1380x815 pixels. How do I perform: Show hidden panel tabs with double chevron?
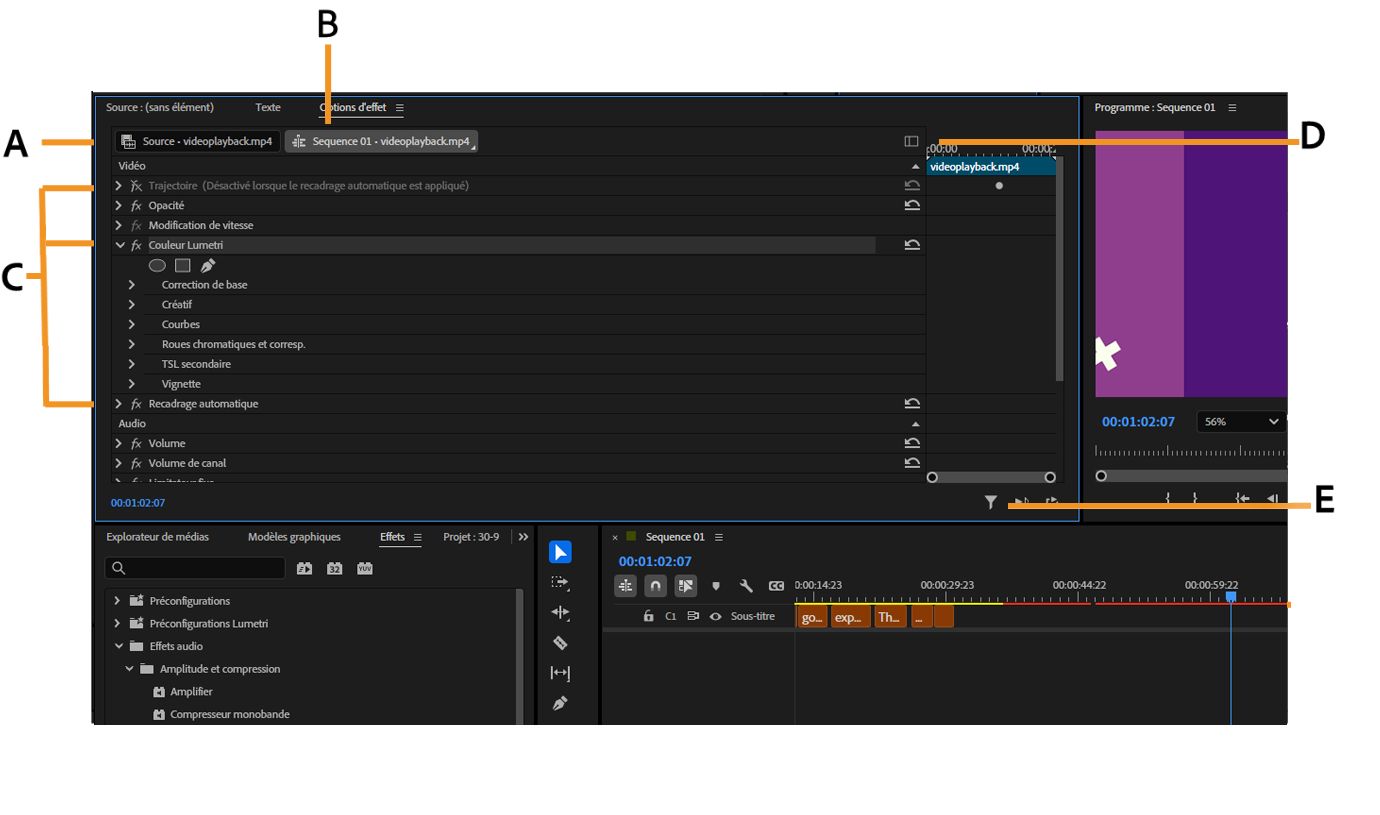(523, 537)
